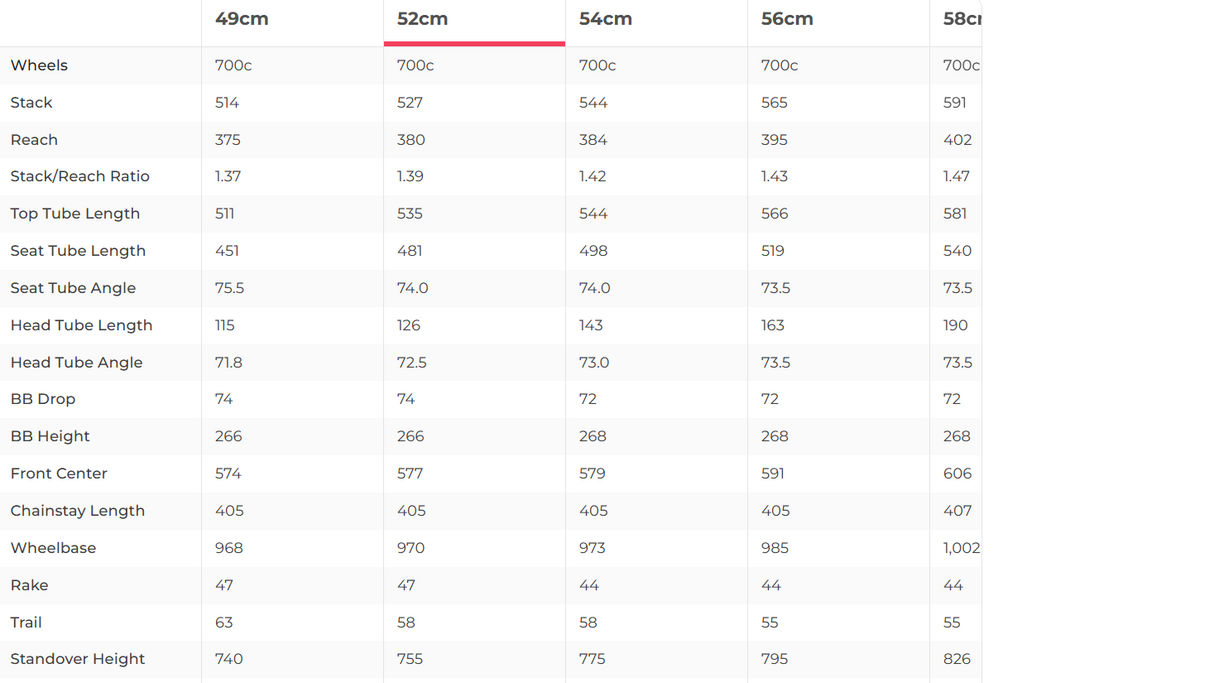
Task: Click the 395 Reach value for 56cm
Action: click(x=774, y=140)
